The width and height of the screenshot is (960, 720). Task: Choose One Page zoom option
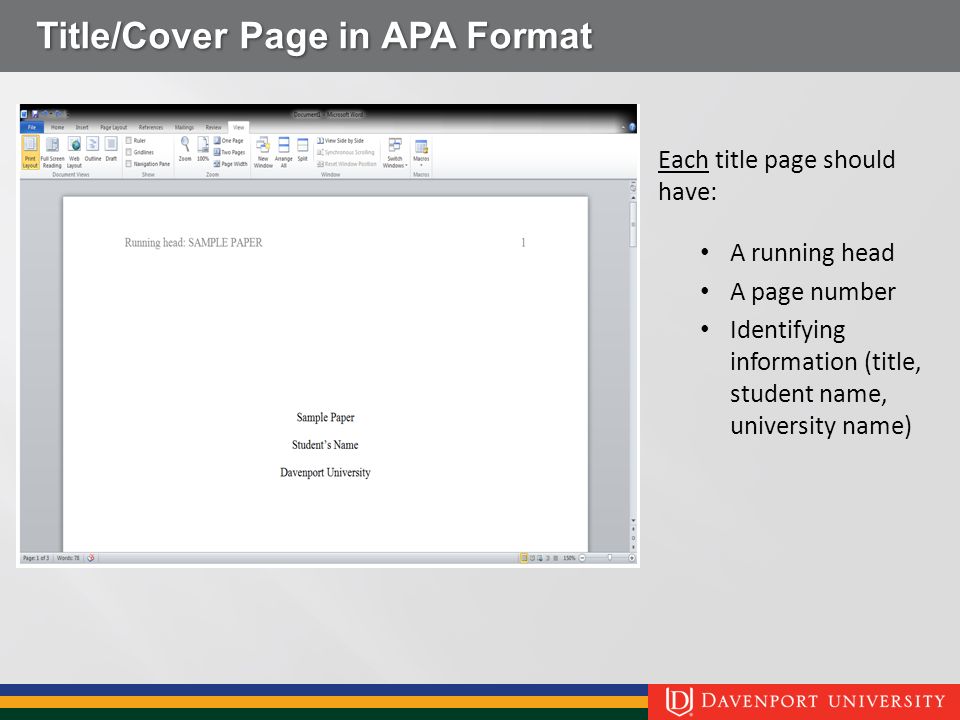click(x=228, y=140)
